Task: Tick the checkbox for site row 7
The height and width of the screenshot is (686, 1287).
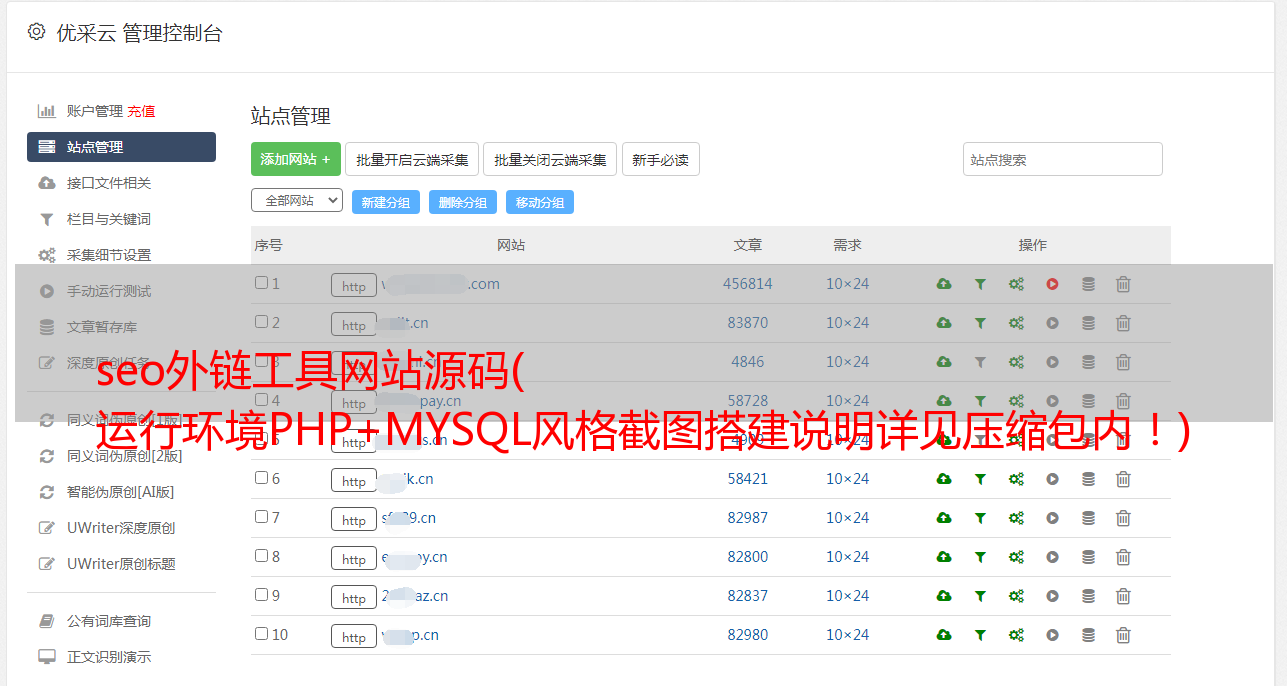Action: [261, 517]
